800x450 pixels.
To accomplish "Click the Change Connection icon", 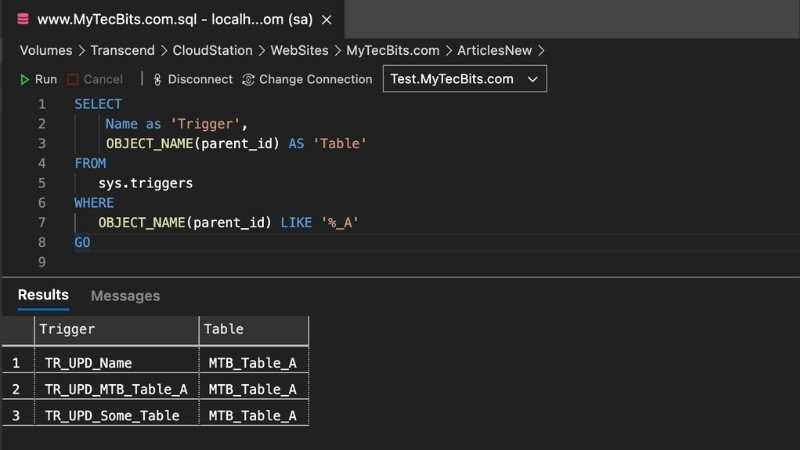I will pyautogui.click(x=248, y=80).
